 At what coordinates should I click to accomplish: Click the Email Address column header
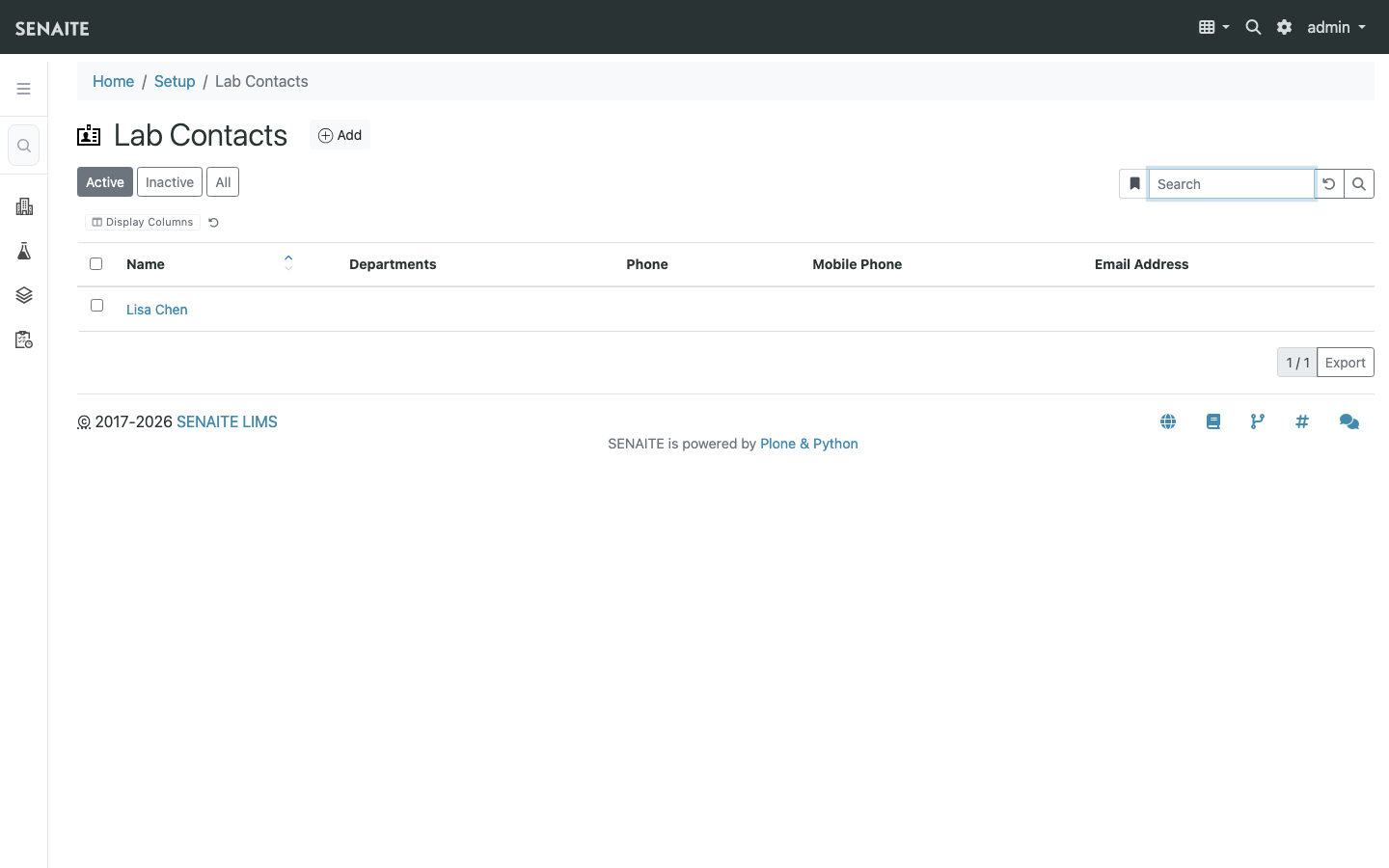click(1141, 264)
